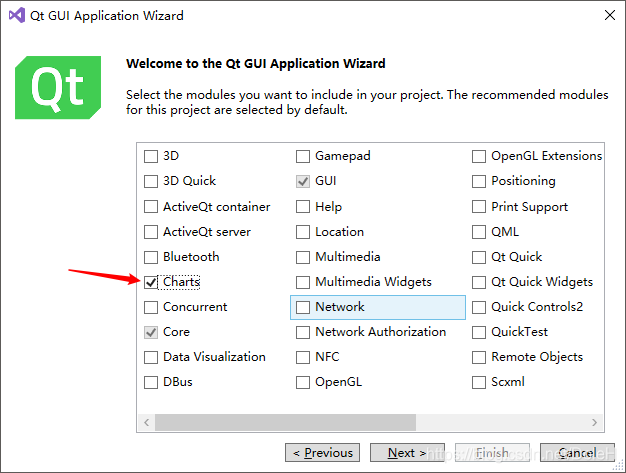Image resolution: width=626 pixels, height=473 pixels.
Task: Enable the Qt Quick module
Action: 479,257
